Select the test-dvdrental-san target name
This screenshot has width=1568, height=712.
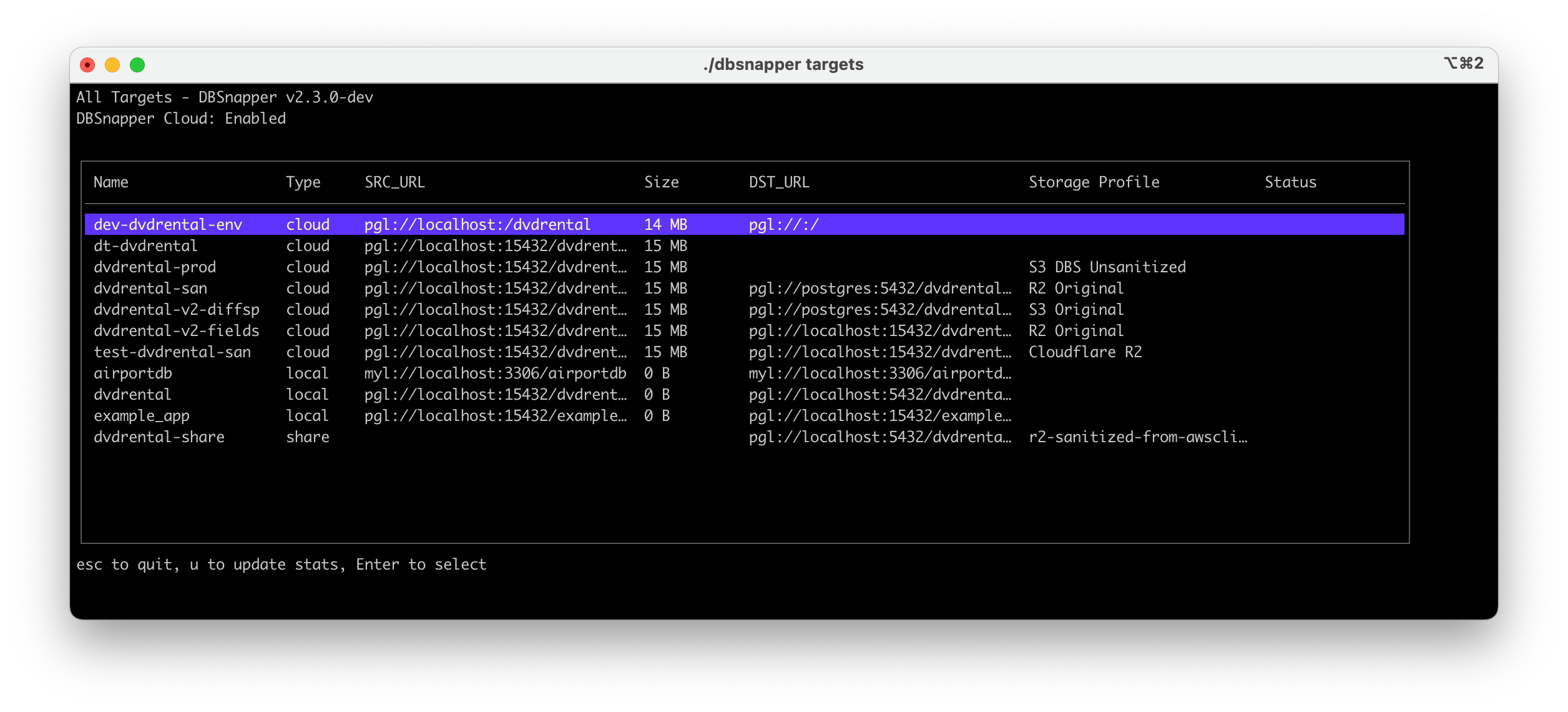(x=172, y=352)
